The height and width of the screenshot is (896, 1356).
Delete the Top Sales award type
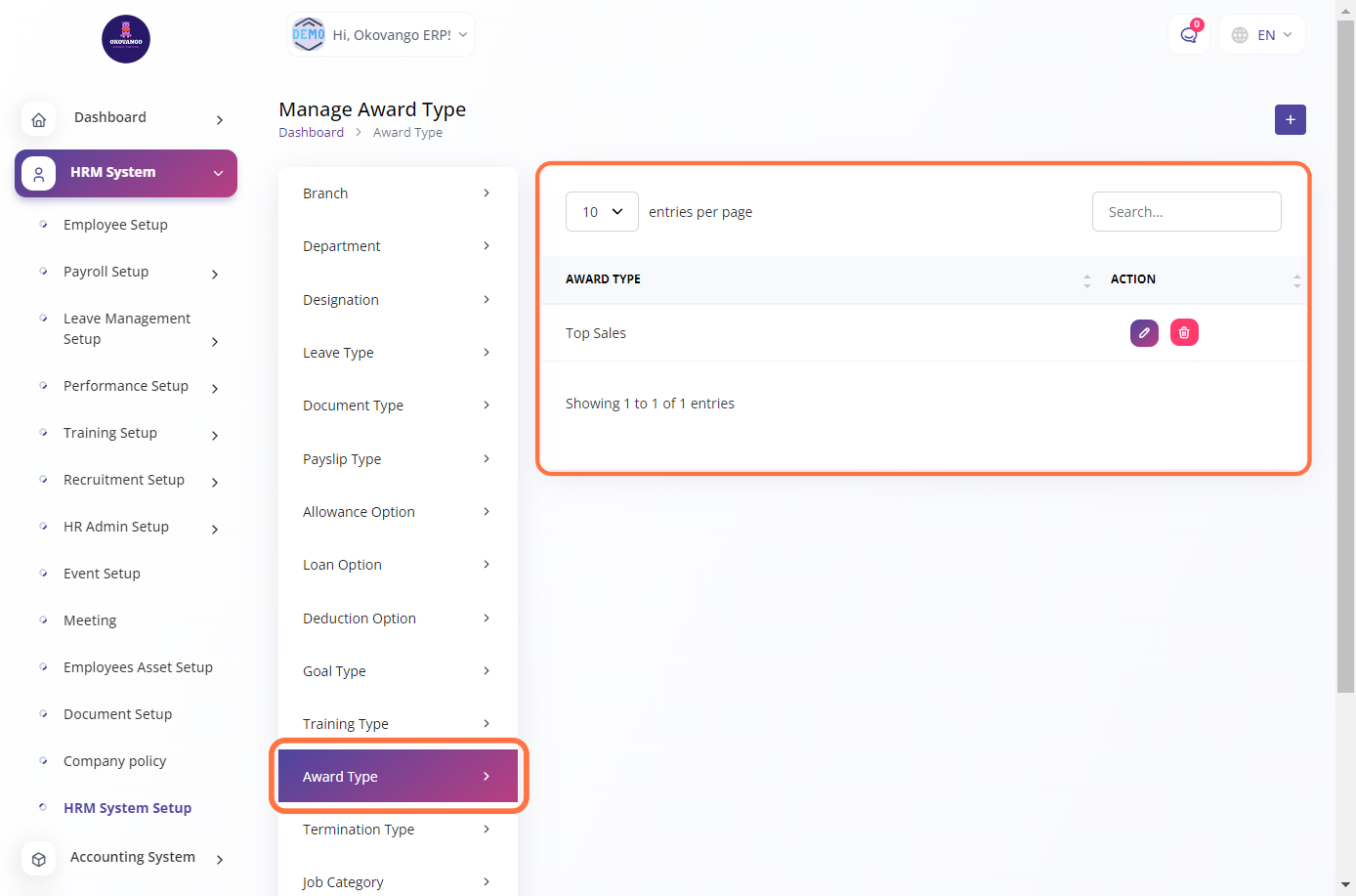pos(1184,333)
